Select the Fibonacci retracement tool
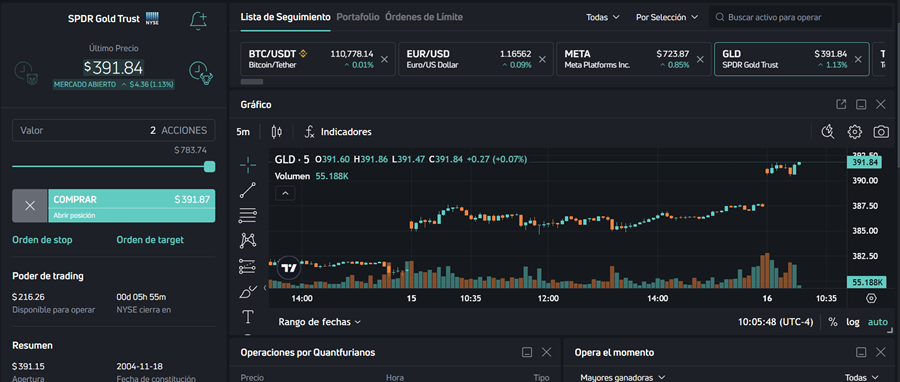This screenshot has height=382, width=900. pos(248,216)
